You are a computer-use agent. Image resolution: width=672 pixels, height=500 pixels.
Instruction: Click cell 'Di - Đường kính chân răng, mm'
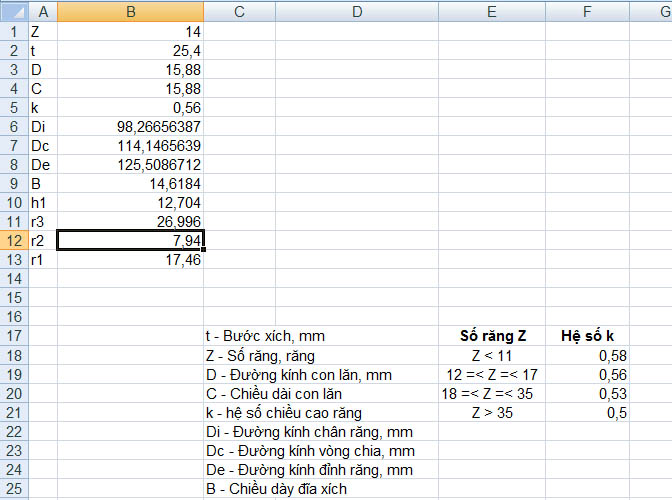point(309,432)
